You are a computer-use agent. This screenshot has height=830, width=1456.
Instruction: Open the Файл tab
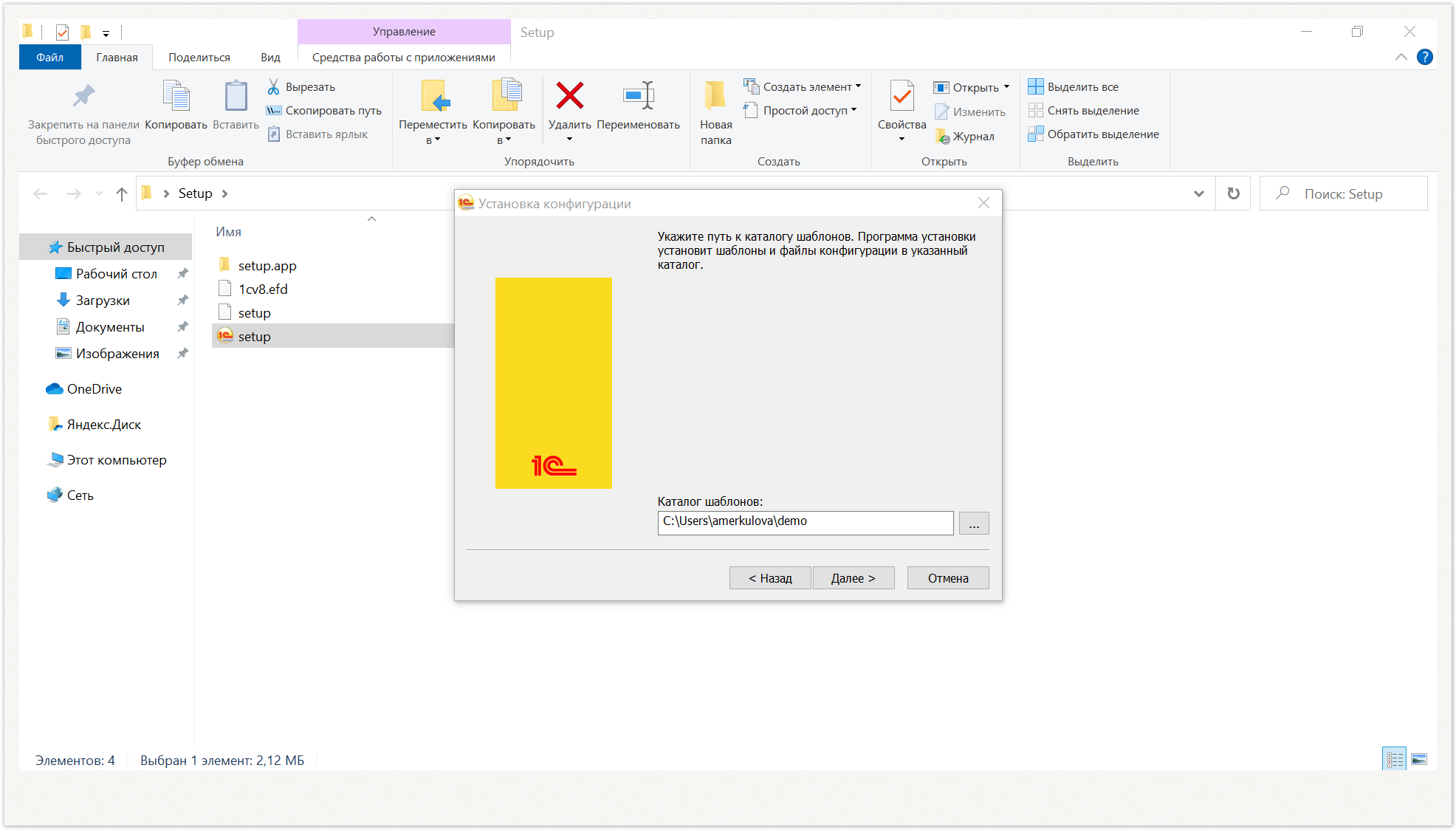pos(49,57)
